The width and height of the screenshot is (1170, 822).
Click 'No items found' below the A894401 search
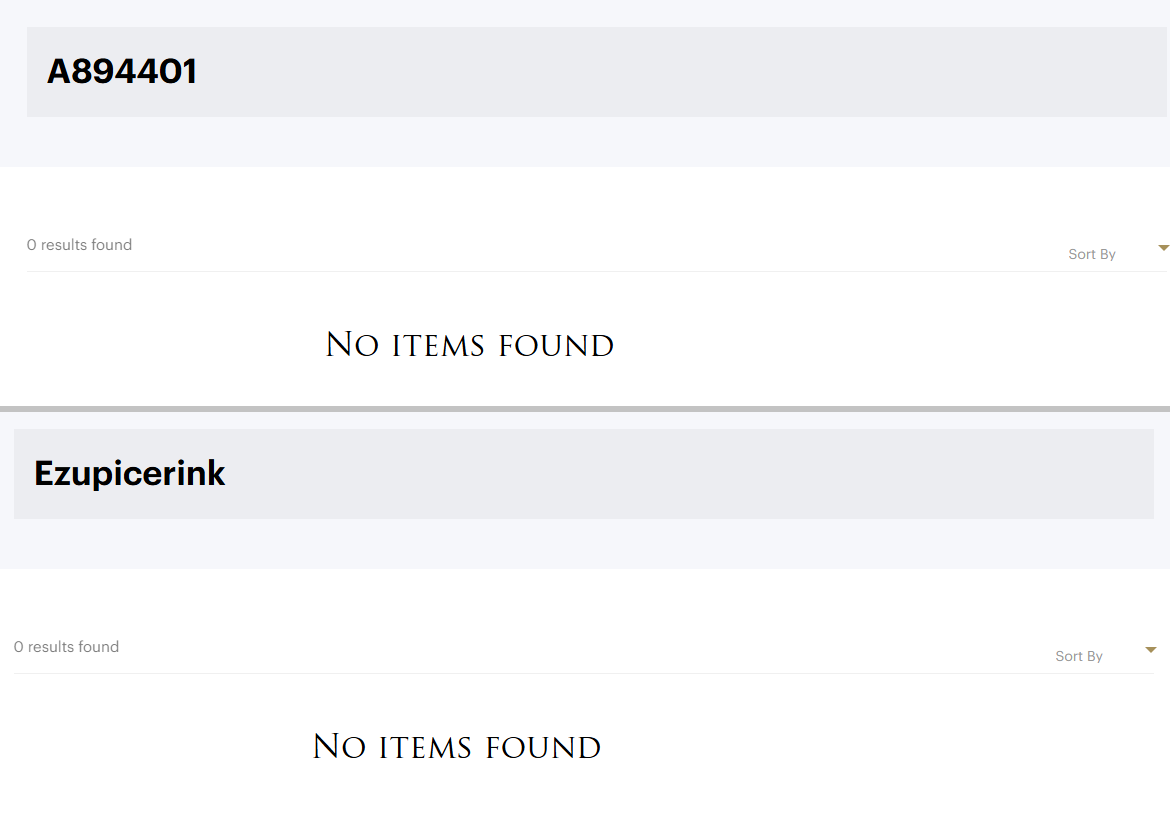tap(469, 346)
